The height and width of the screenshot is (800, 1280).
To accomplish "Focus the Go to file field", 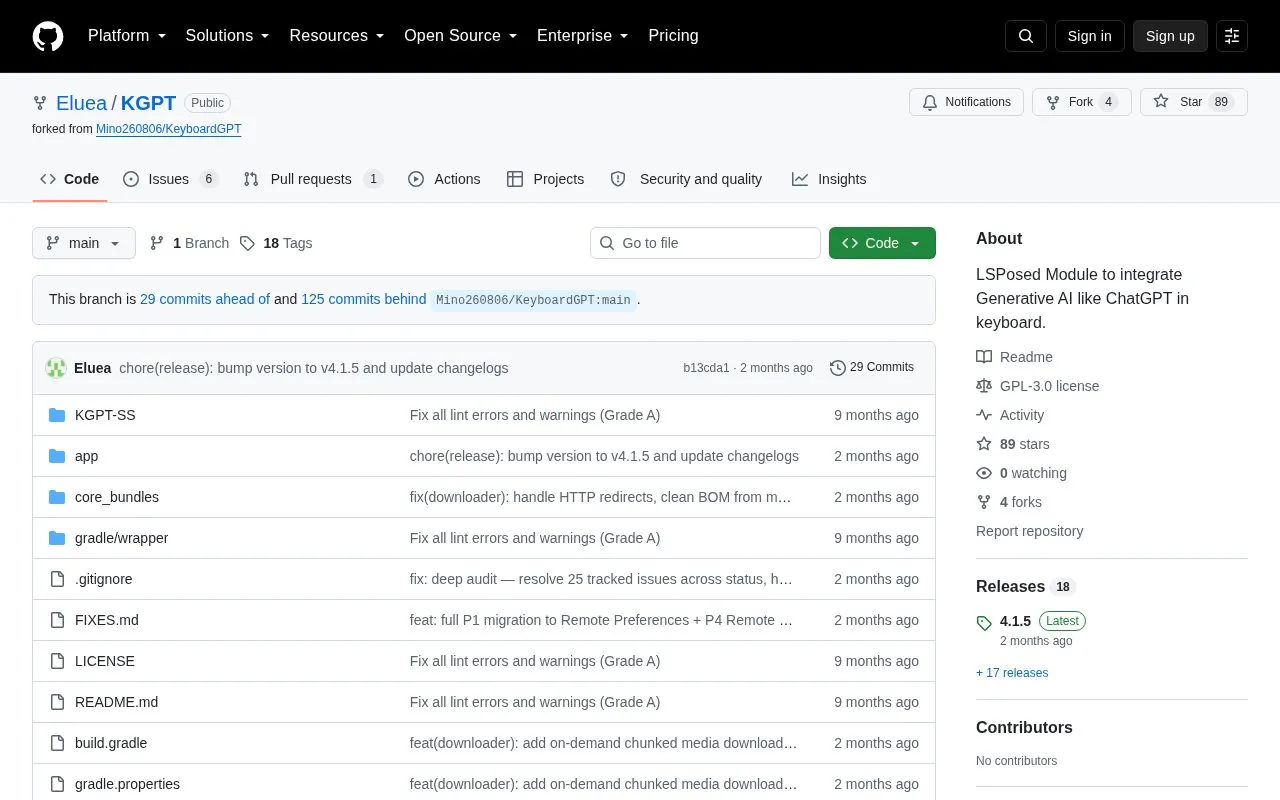I will click(x=705, y=243).
